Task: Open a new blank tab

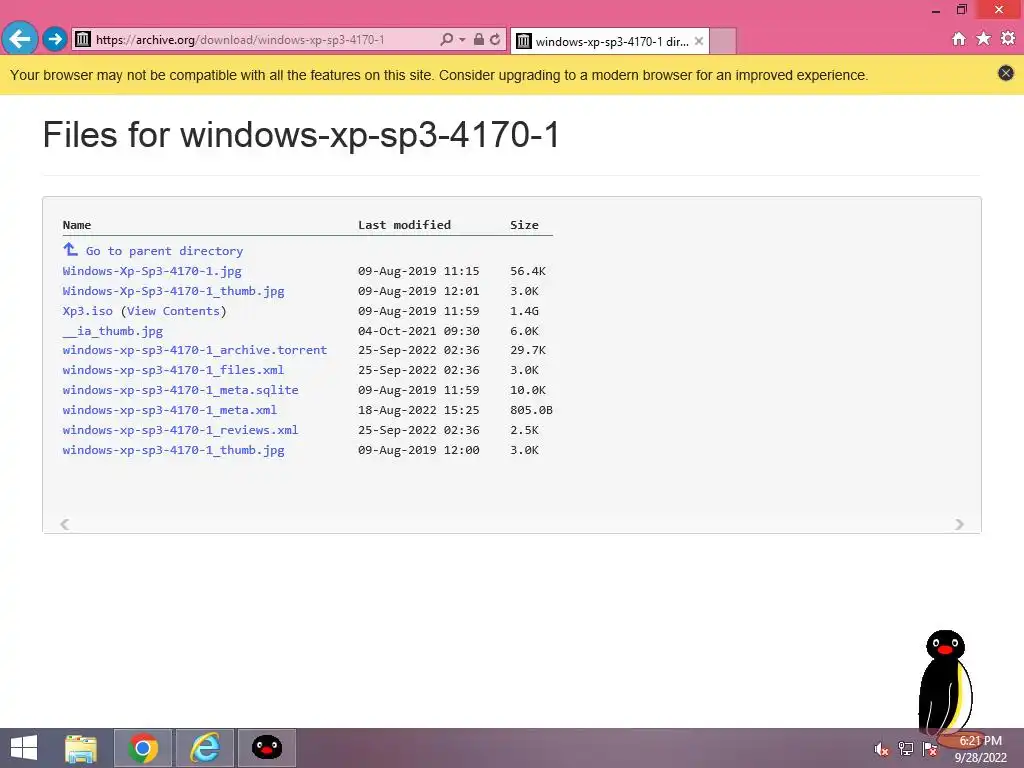Action: coord(723,41)
